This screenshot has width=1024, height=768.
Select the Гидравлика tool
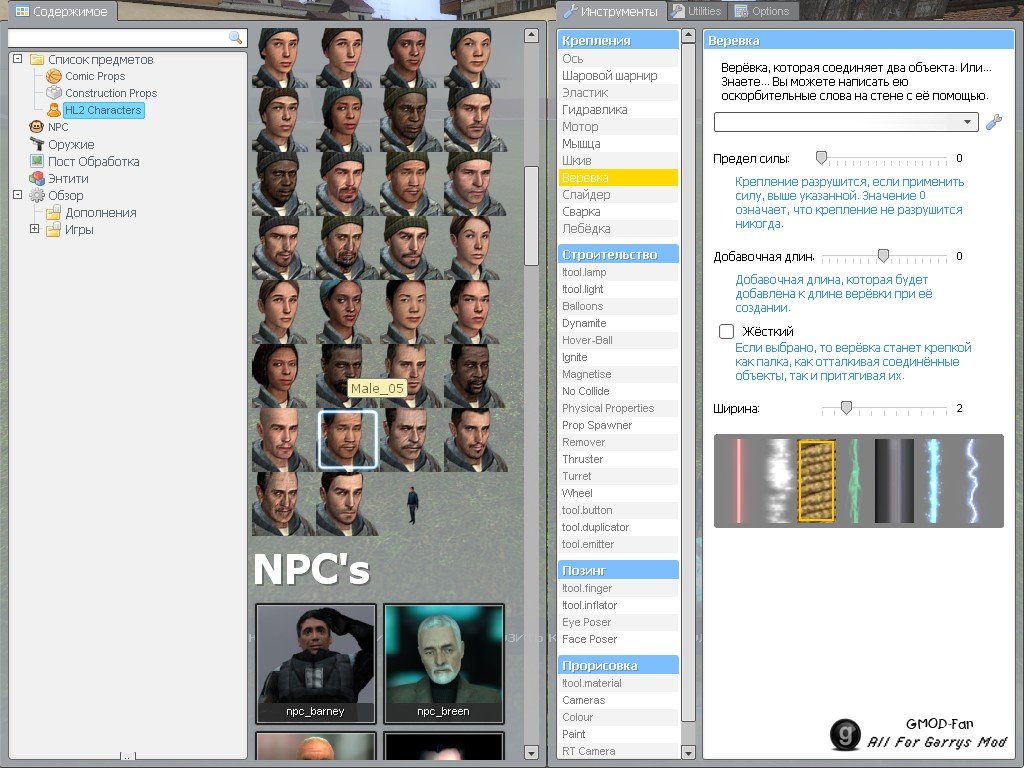[x=618, y=110]
